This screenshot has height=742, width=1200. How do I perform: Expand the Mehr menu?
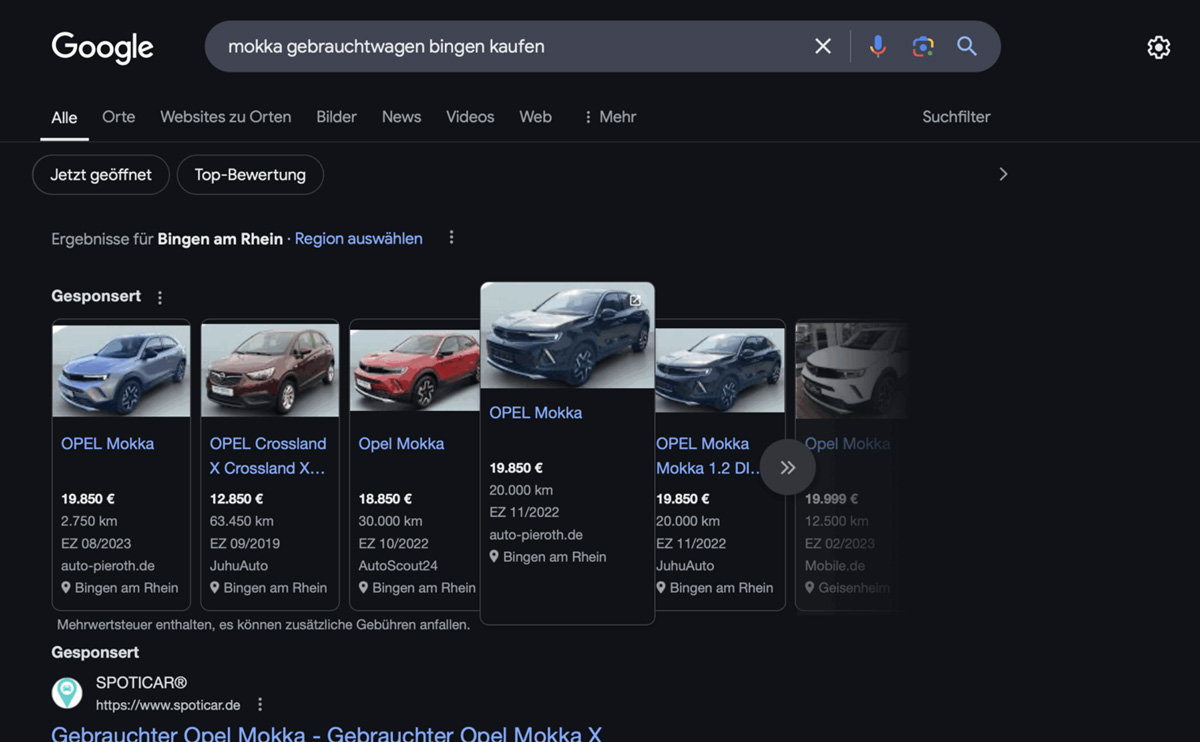610,117
